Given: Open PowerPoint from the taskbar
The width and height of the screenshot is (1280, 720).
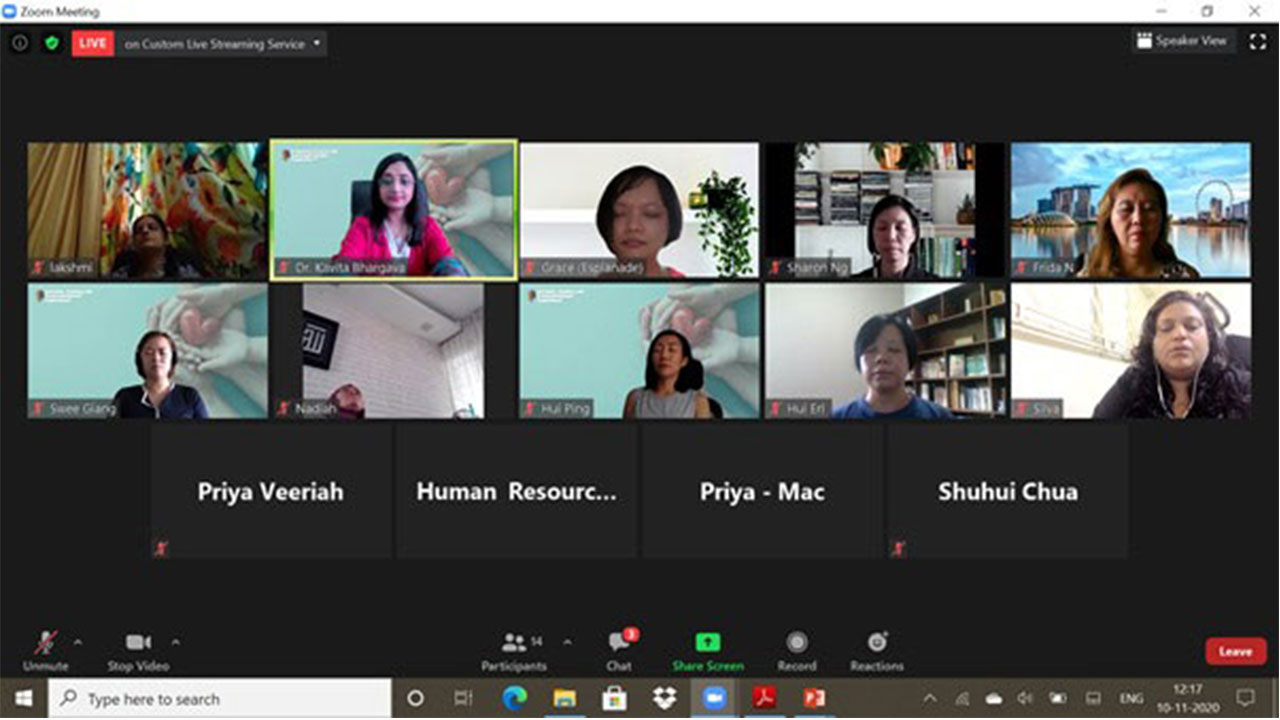Looking at the screenshot, I should 814,698.
